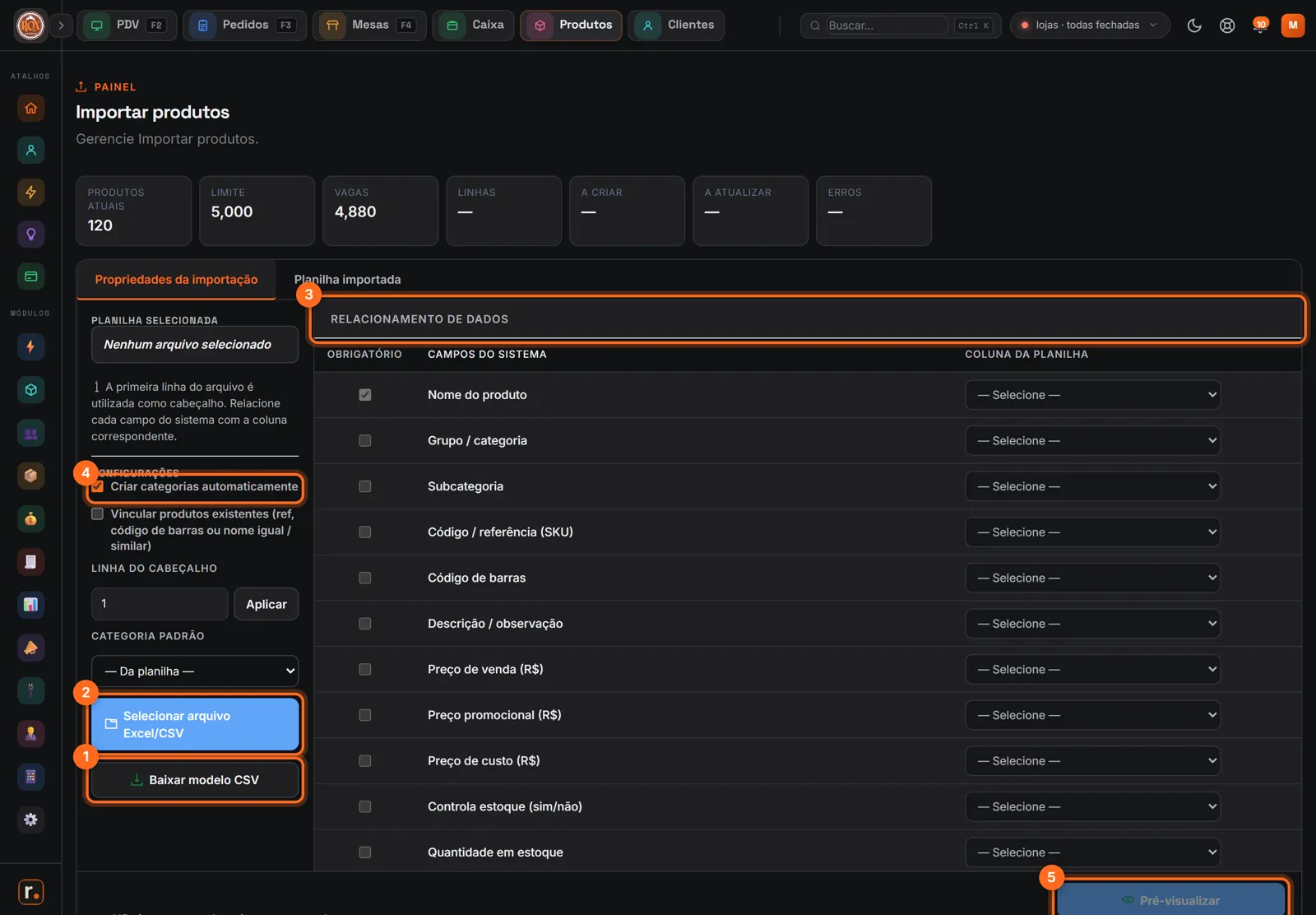The height and width of the screenshot is (915, 1316).
Task: Click the header line number input
Action: pos(160,604)
